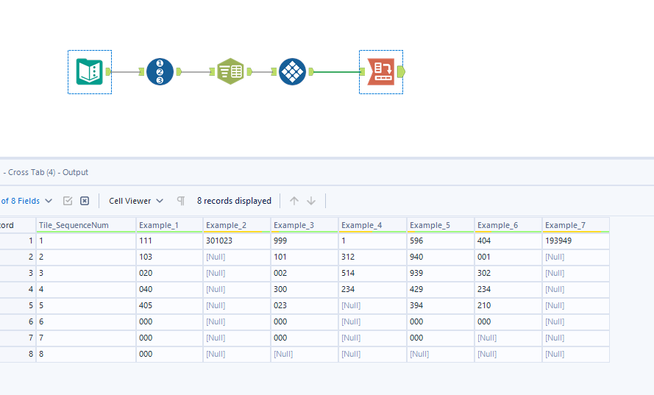Select the cell with value 040

169,289
